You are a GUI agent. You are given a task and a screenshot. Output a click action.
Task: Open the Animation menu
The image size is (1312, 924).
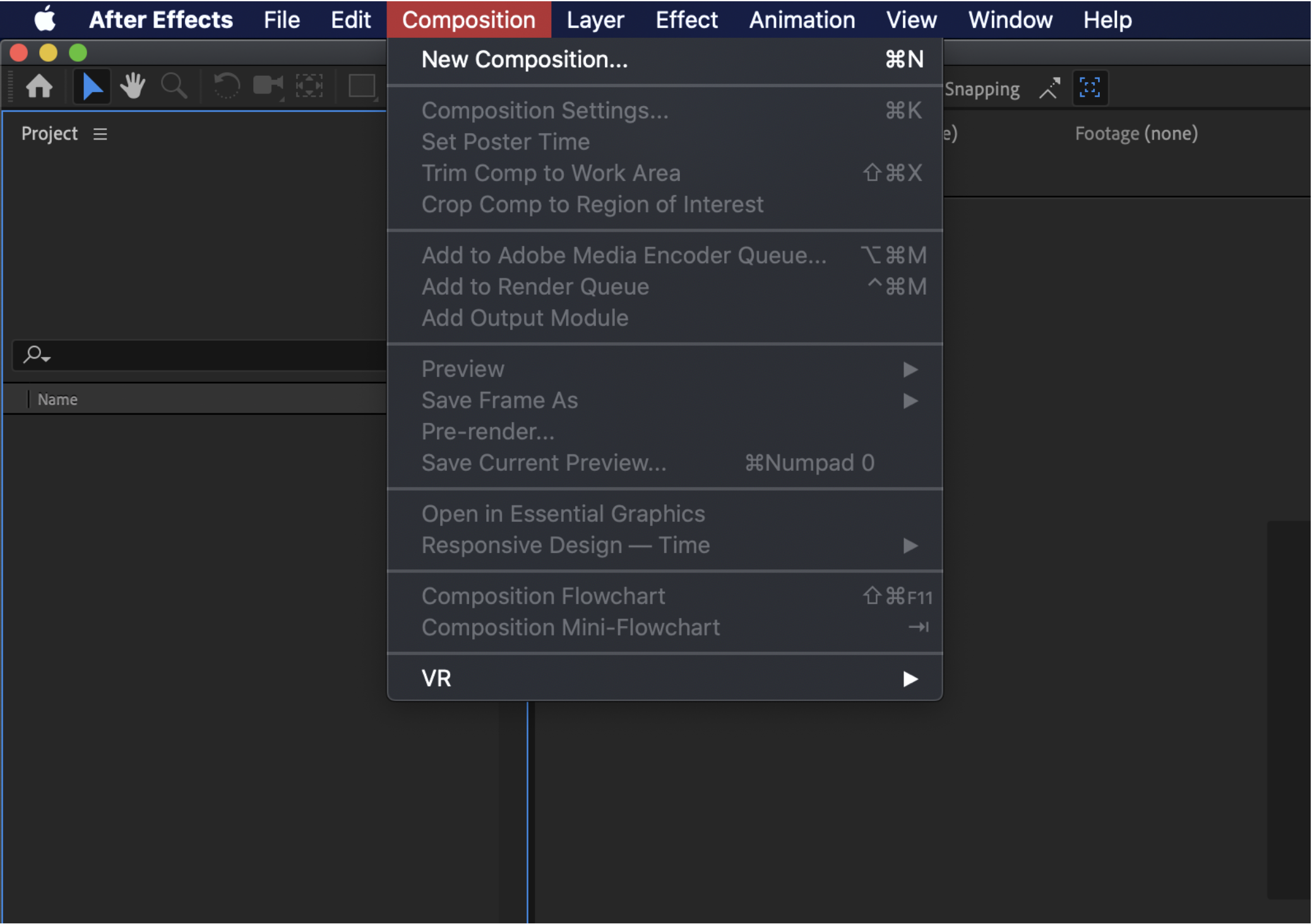802,20
